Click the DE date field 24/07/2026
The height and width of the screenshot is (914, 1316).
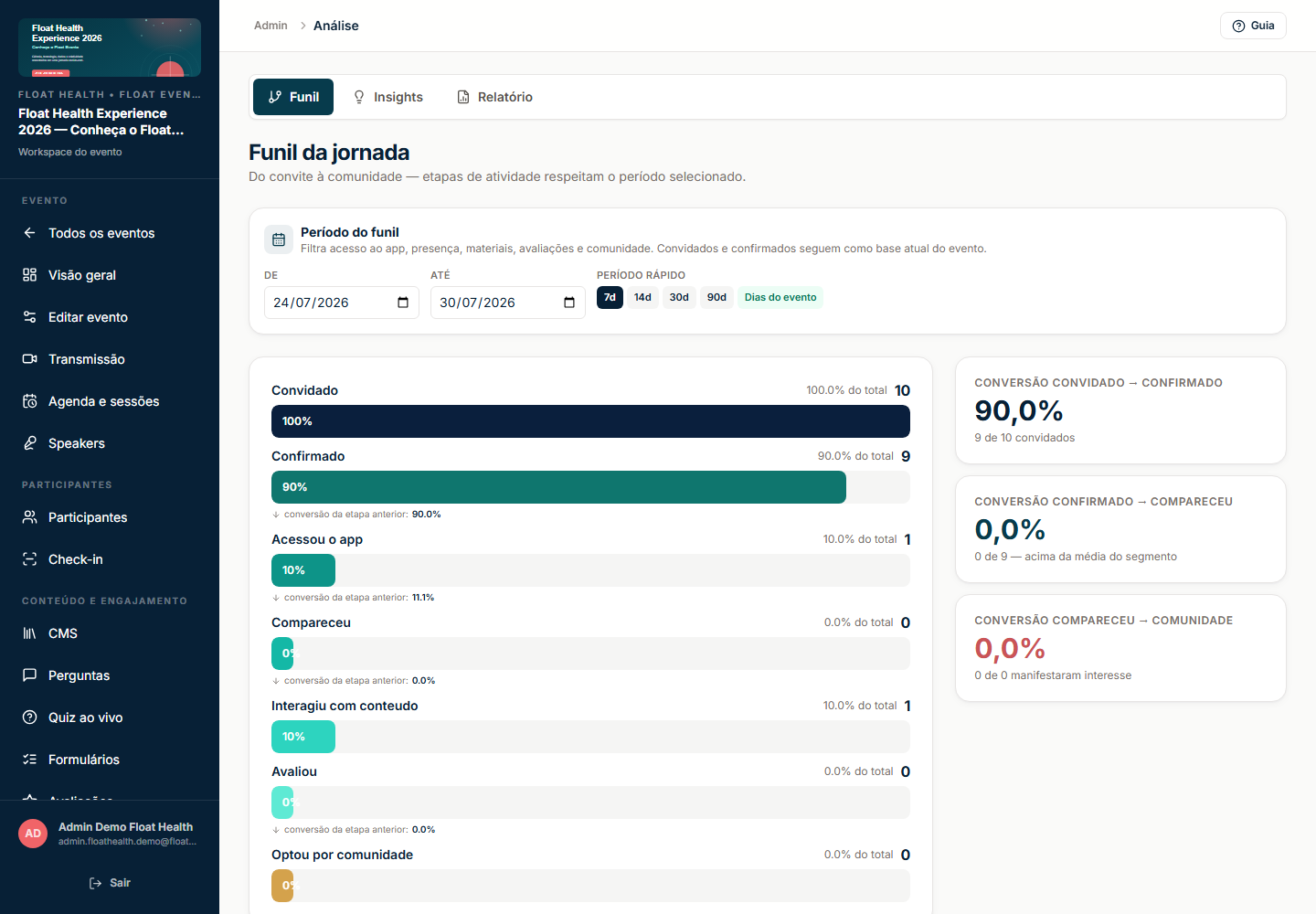coord(342,303)
